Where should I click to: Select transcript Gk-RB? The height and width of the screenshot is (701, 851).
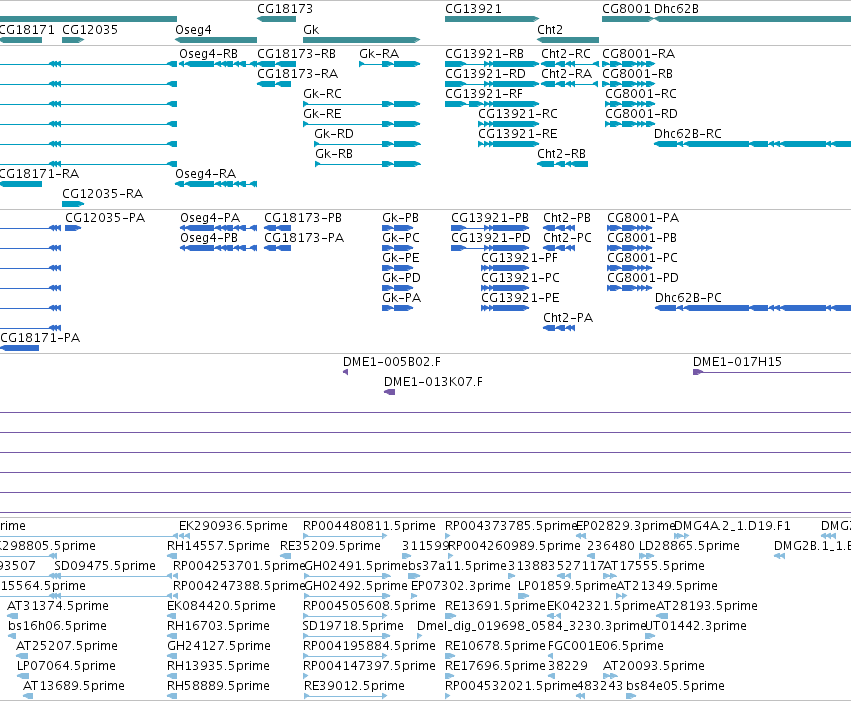pos(334,154)
